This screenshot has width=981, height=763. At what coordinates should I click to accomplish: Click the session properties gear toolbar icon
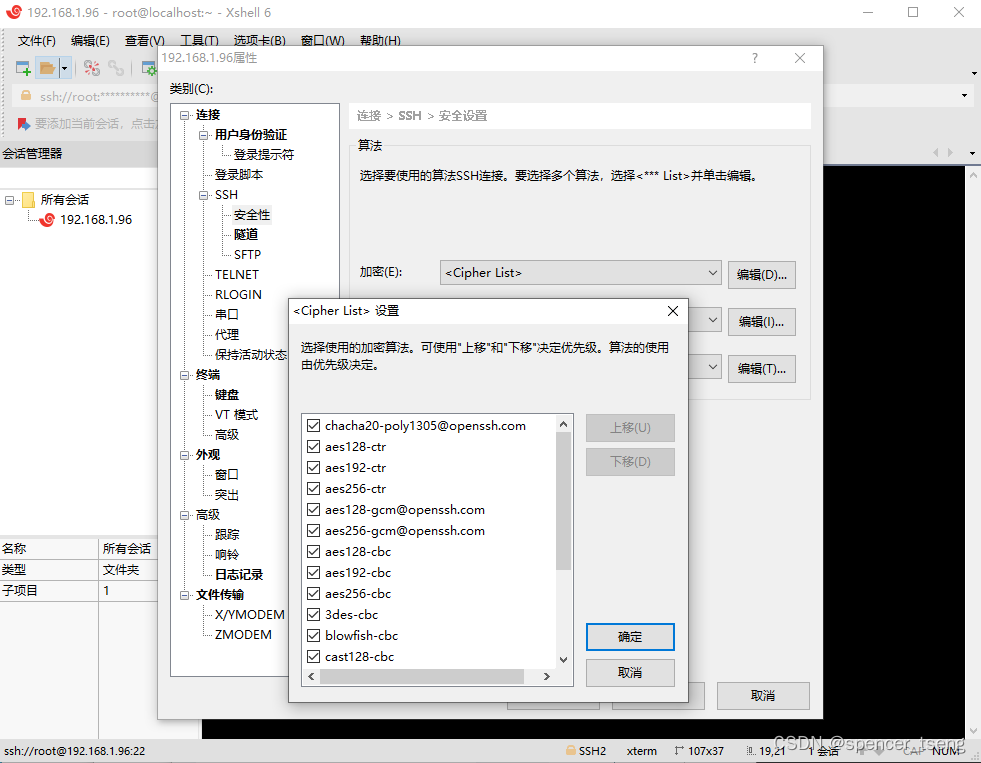[x=148, y=68]
